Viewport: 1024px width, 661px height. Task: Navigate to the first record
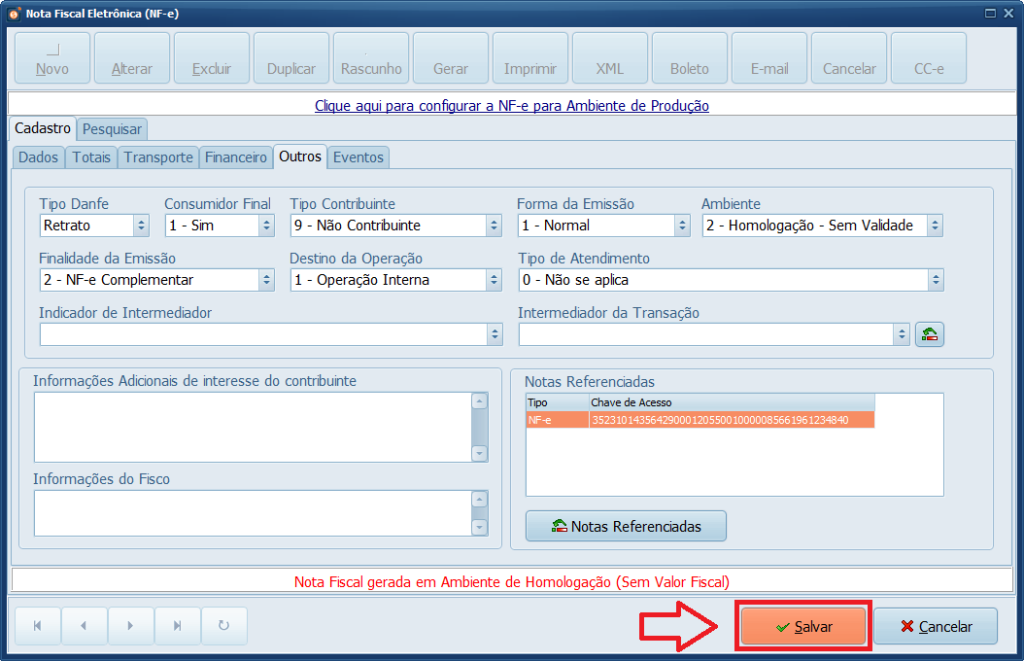37,626
